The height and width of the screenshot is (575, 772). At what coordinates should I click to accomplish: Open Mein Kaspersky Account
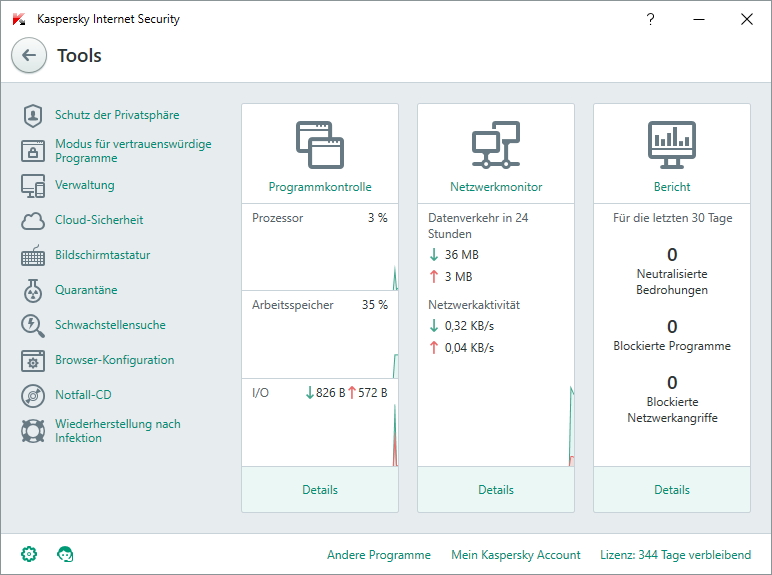click(x=516, y=555)
